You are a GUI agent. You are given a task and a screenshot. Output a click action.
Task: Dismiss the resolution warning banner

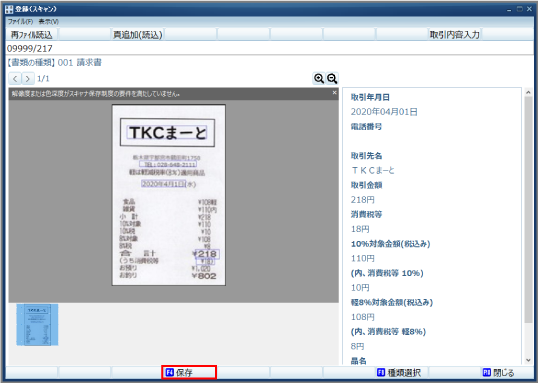click(335, 93)
